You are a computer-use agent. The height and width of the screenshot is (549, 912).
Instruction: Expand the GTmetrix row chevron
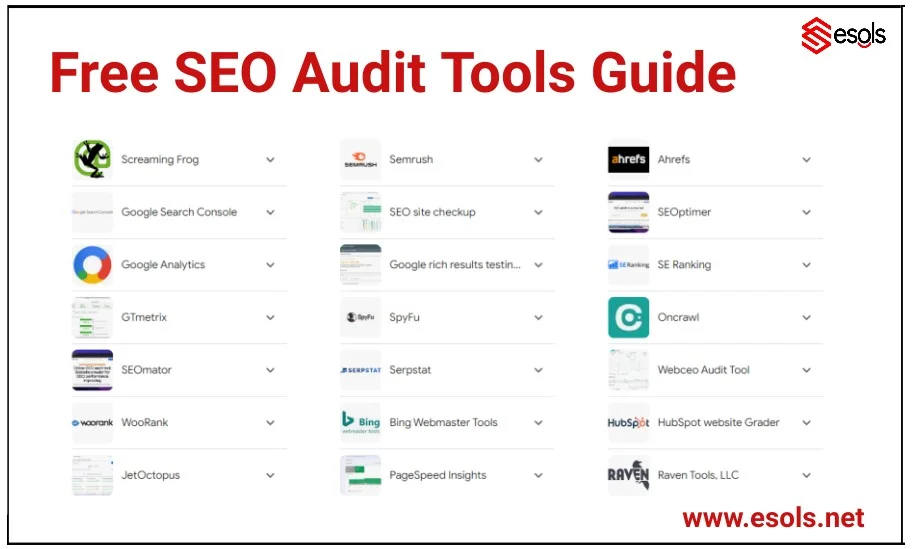pos(270,318)
